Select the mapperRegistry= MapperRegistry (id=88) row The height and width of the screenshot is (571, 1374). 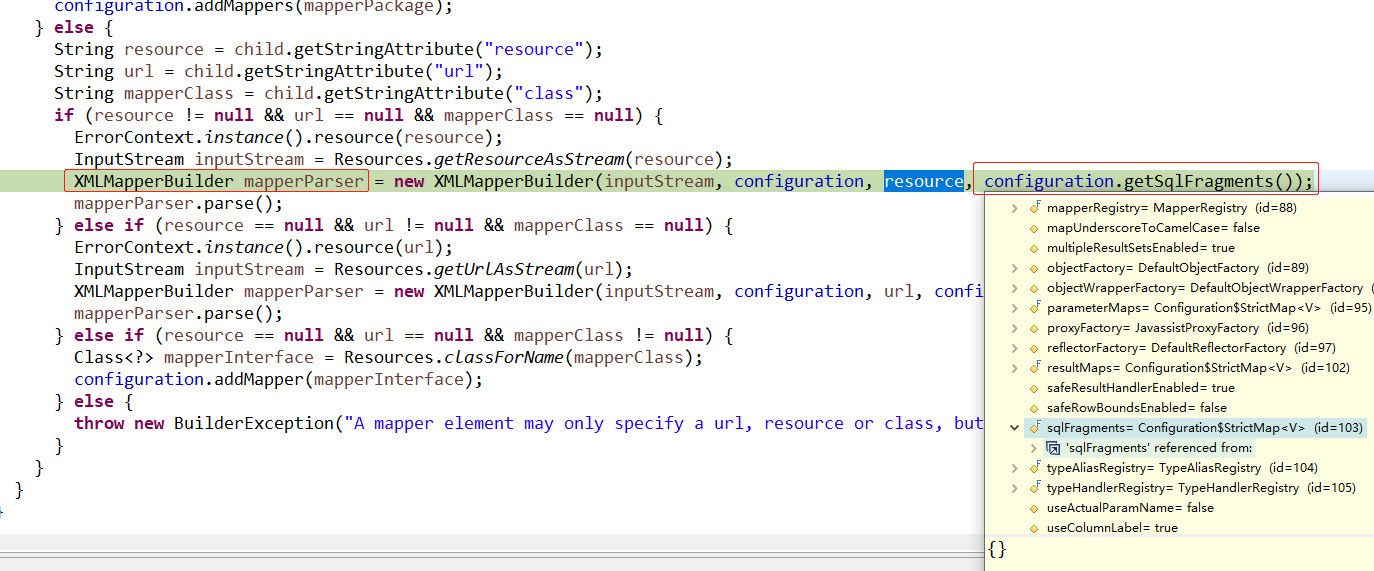click(1172, 208)
